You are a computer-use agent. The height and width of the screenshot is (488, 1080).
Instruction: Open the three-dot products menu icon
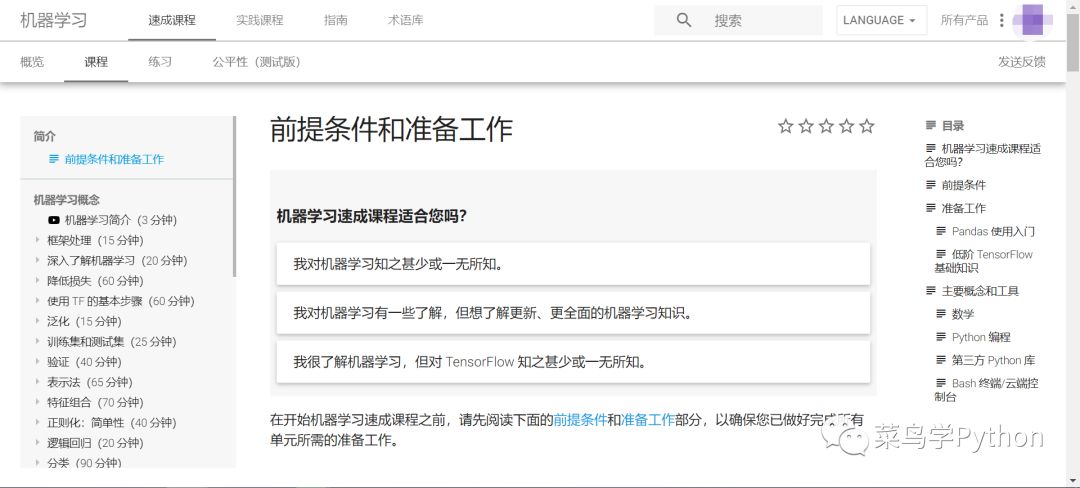coord(1002,20)
